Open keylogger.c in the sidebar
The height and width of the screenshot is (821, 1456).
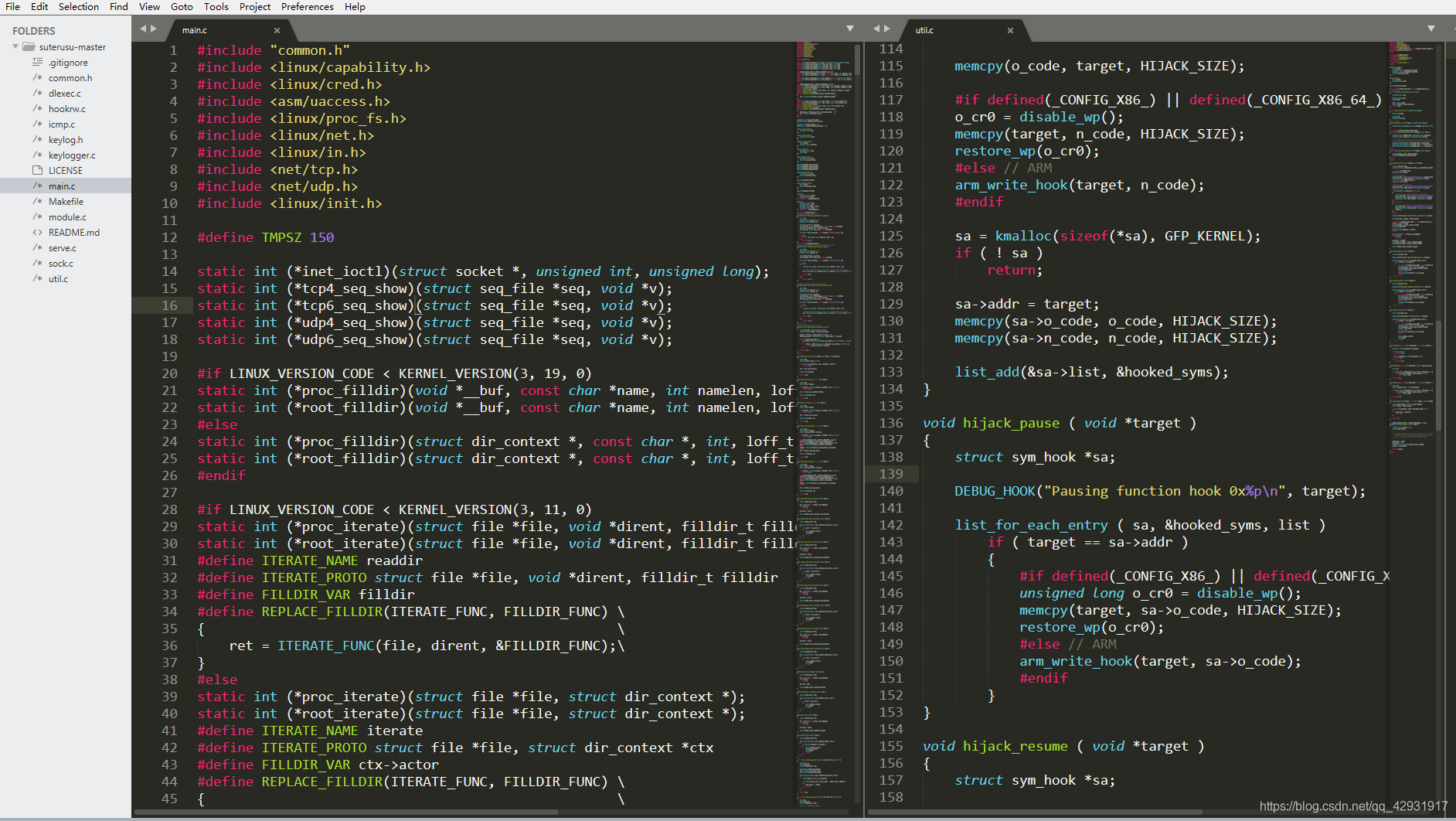72,155
